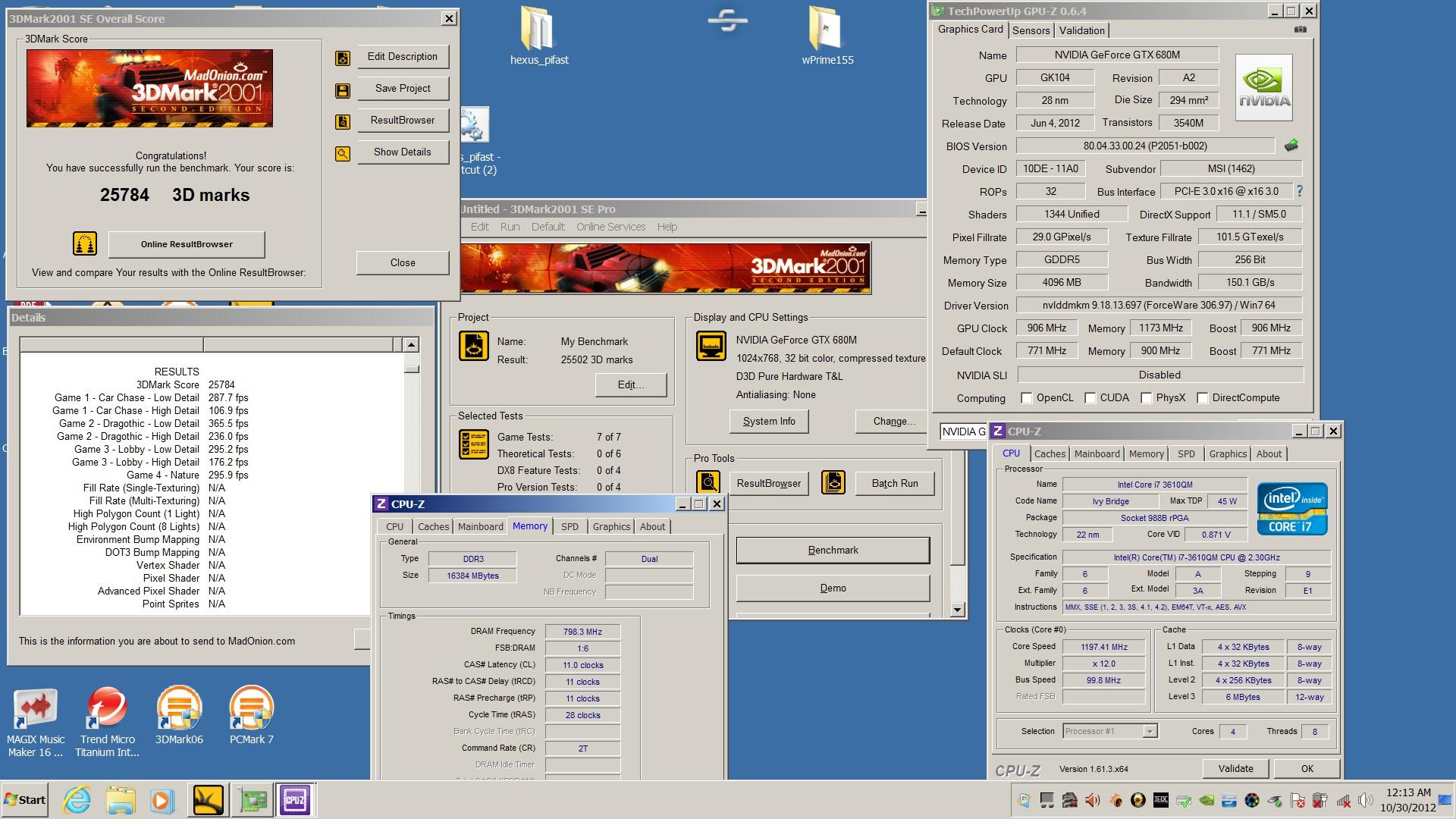
Task: Click the Save Project button
Action: (403, 88)
